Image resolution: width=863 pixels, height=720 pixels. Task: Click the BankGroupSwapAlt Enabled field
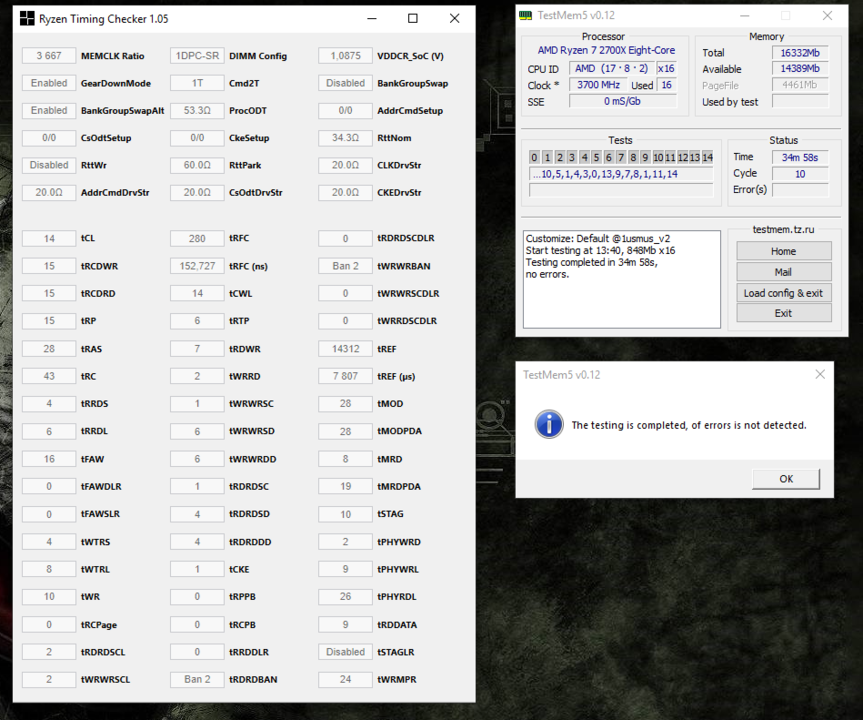click(49, 110)
